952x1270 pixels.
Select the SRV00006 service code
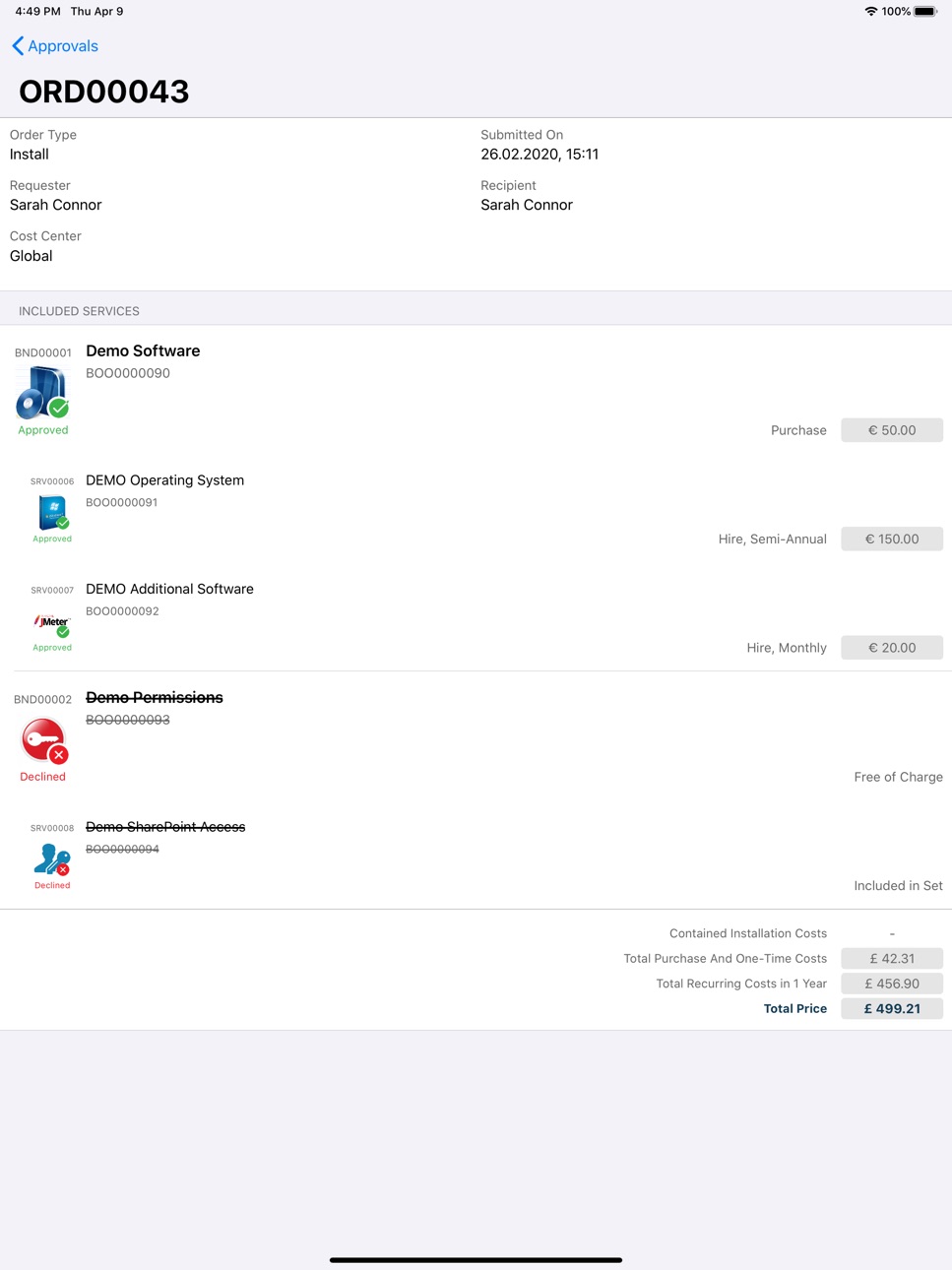(52, 481)
